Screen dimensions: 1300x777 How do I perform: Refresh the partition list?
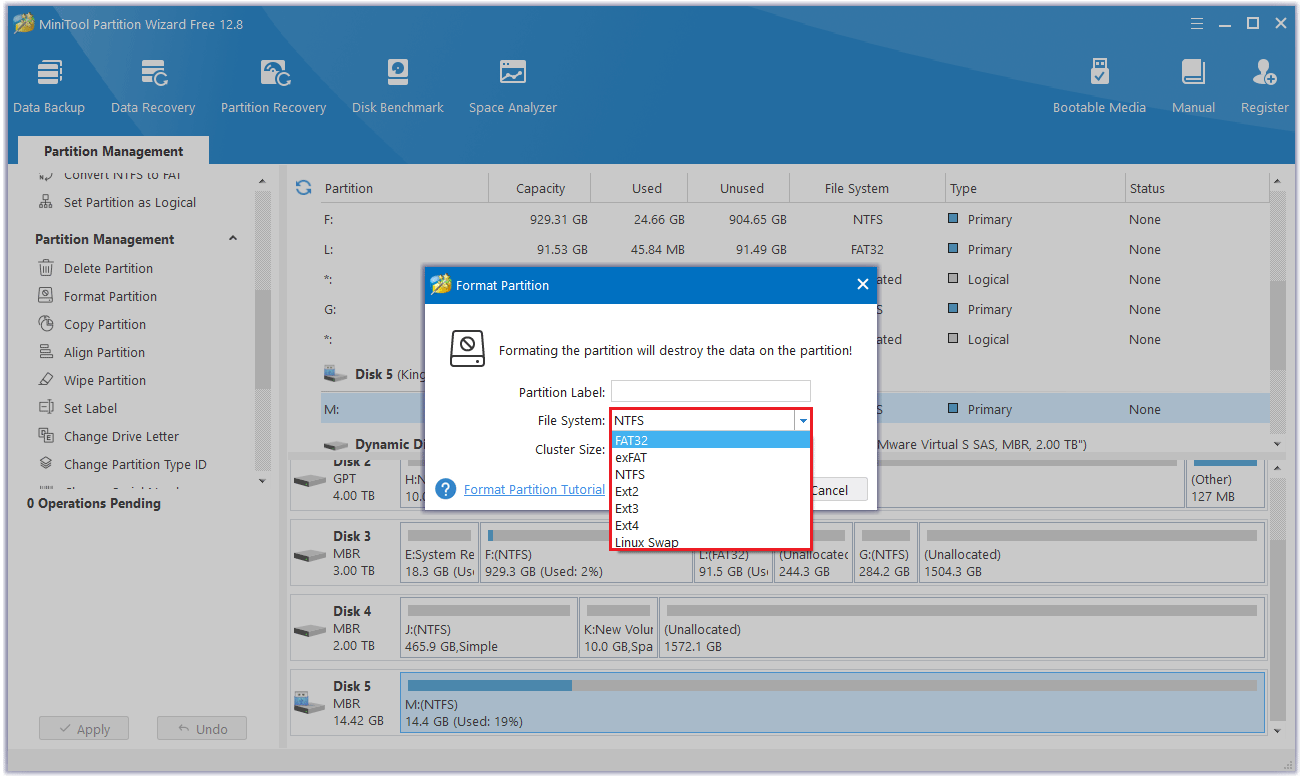(304, 187)
